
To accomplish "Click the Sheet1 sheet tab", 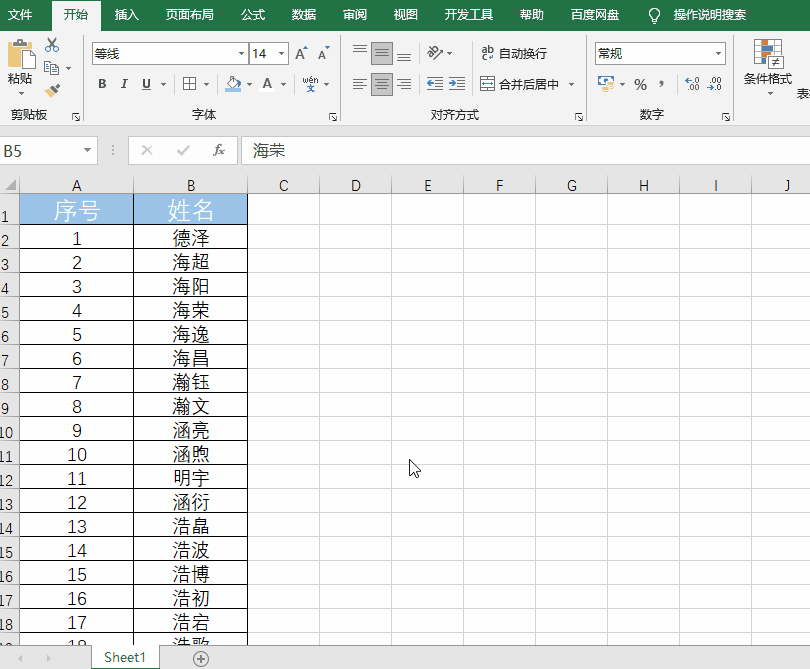I will pyautogui.click(x=125, y=657).
